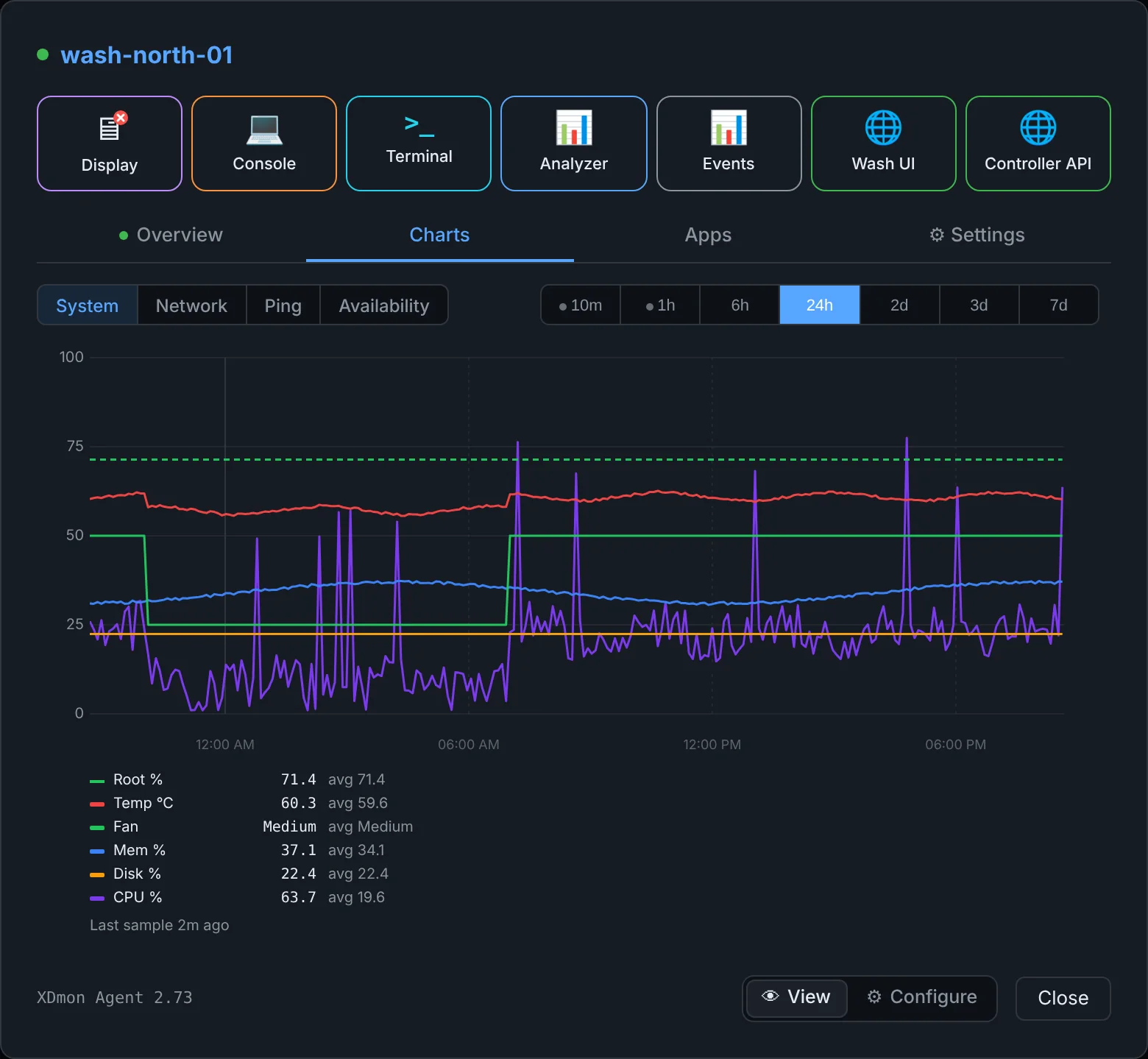Switch to the Overview tab
Viewport: 1148px width, 1059px height.
pos(171,235)
